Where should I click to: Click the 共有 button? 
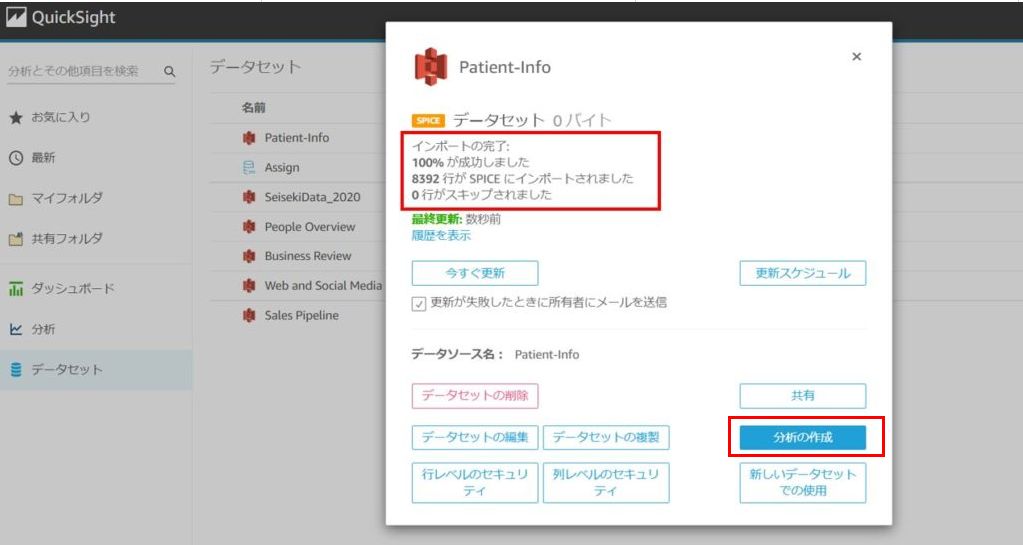coord(802,396)
